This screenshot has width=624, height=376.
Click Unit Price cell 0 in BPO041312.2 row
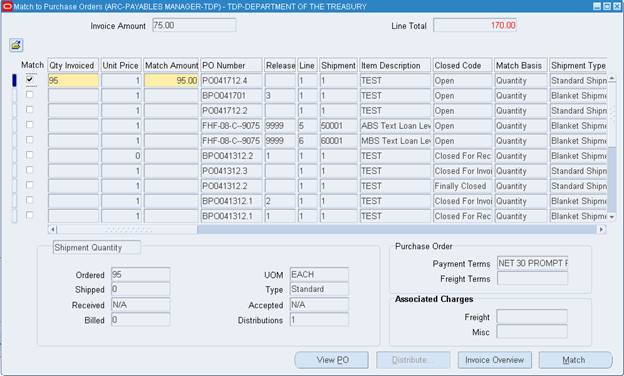click(121, 156)
